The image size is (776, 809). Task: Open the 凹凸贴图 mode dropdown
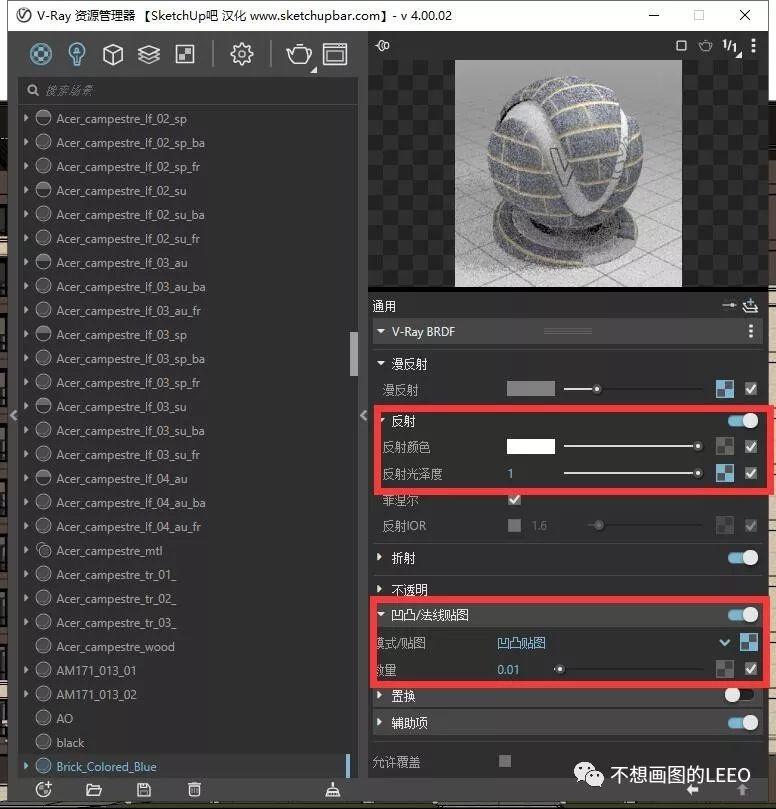[724, 642]
